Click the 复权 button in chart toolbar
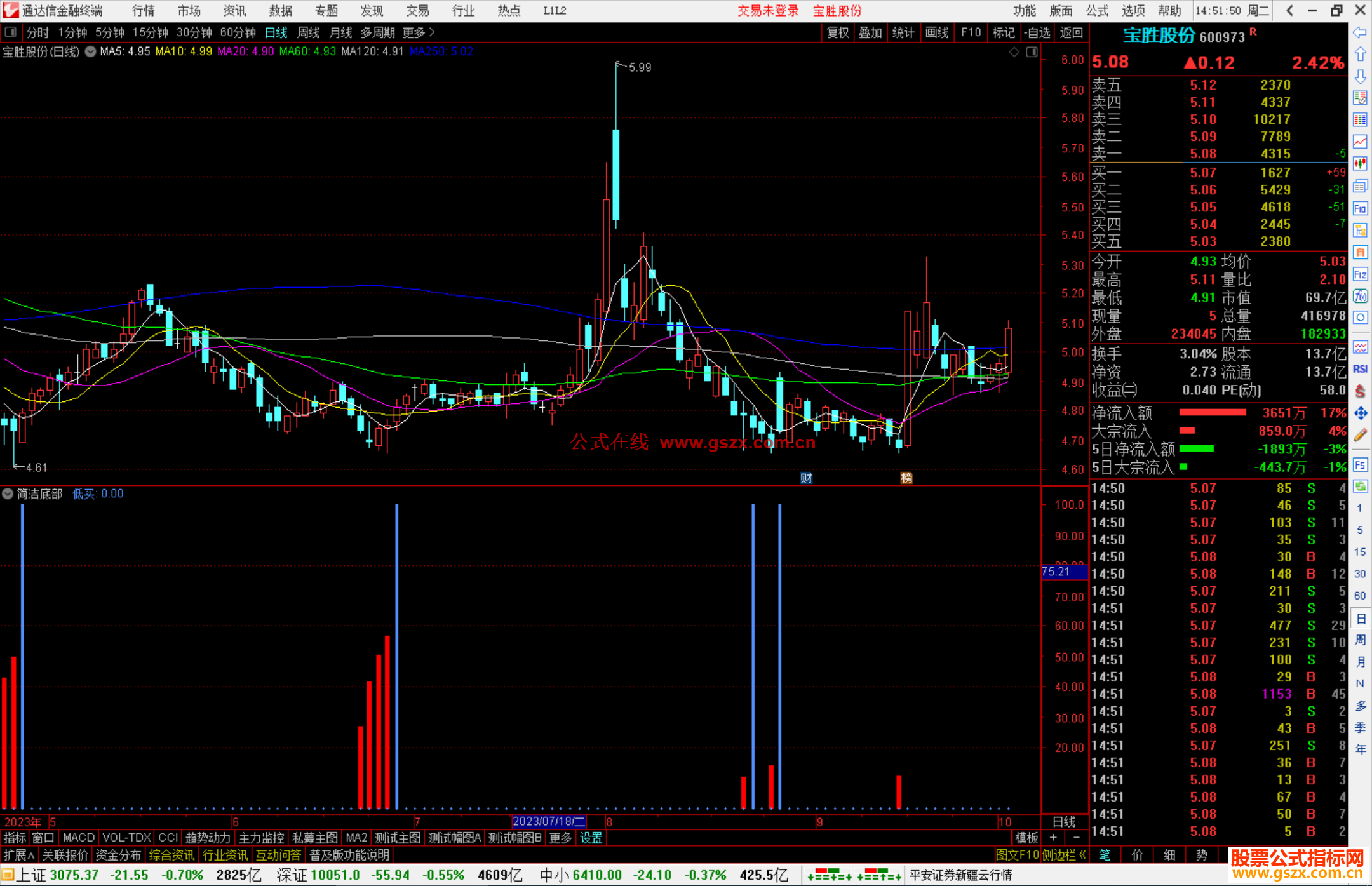 click(838, 32)
